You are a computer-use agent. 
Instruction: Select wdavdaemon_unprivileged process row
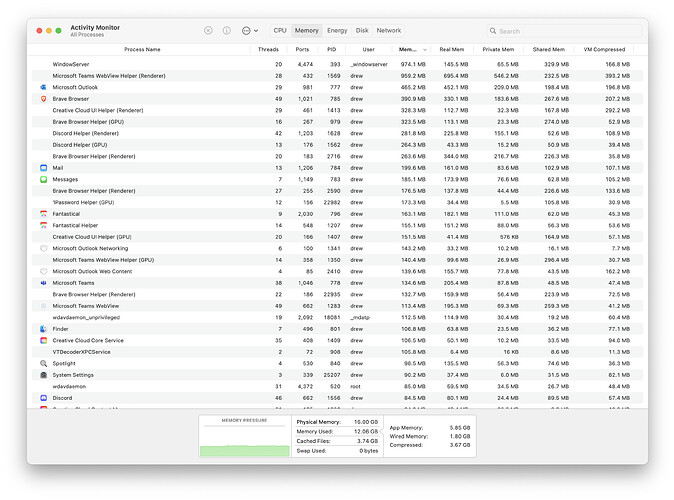[x=337, y=317]
